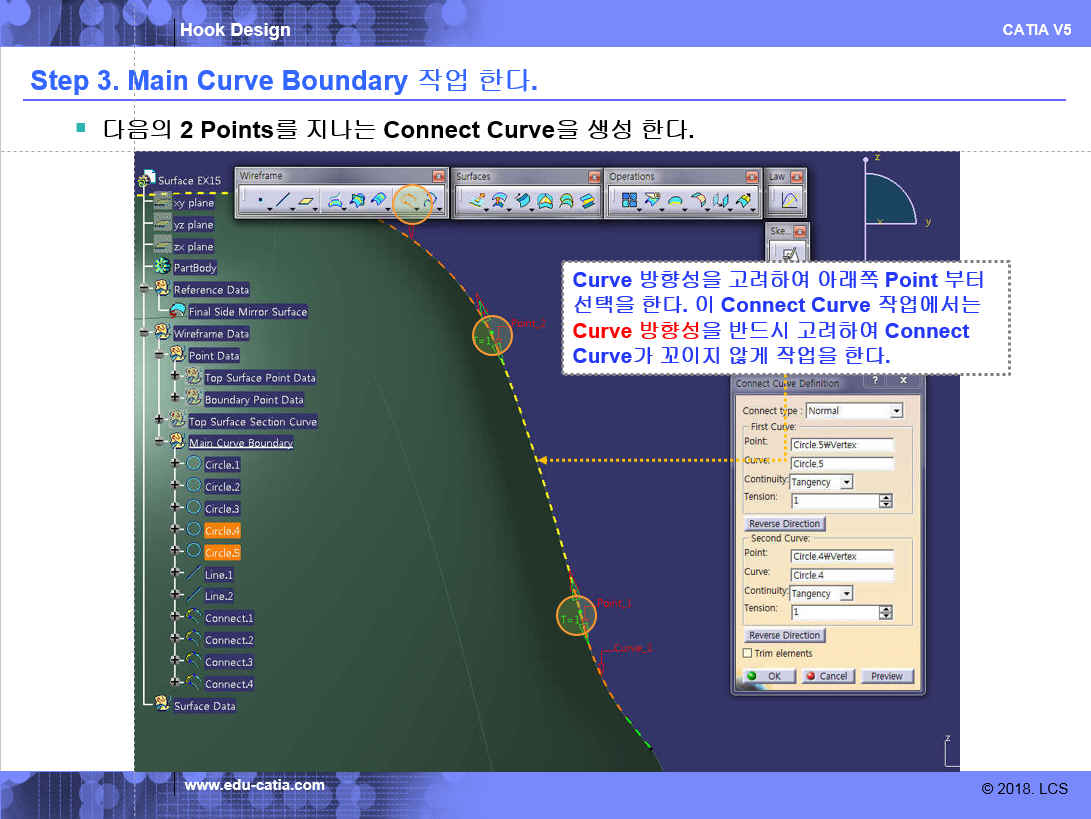
Task: Select Connect.1 in the specification tree
Action: click(229, 618)
